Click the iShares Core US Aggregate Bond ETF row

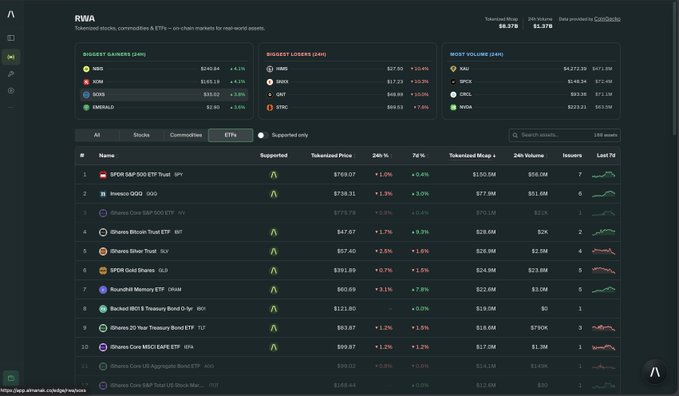(348, 366)
